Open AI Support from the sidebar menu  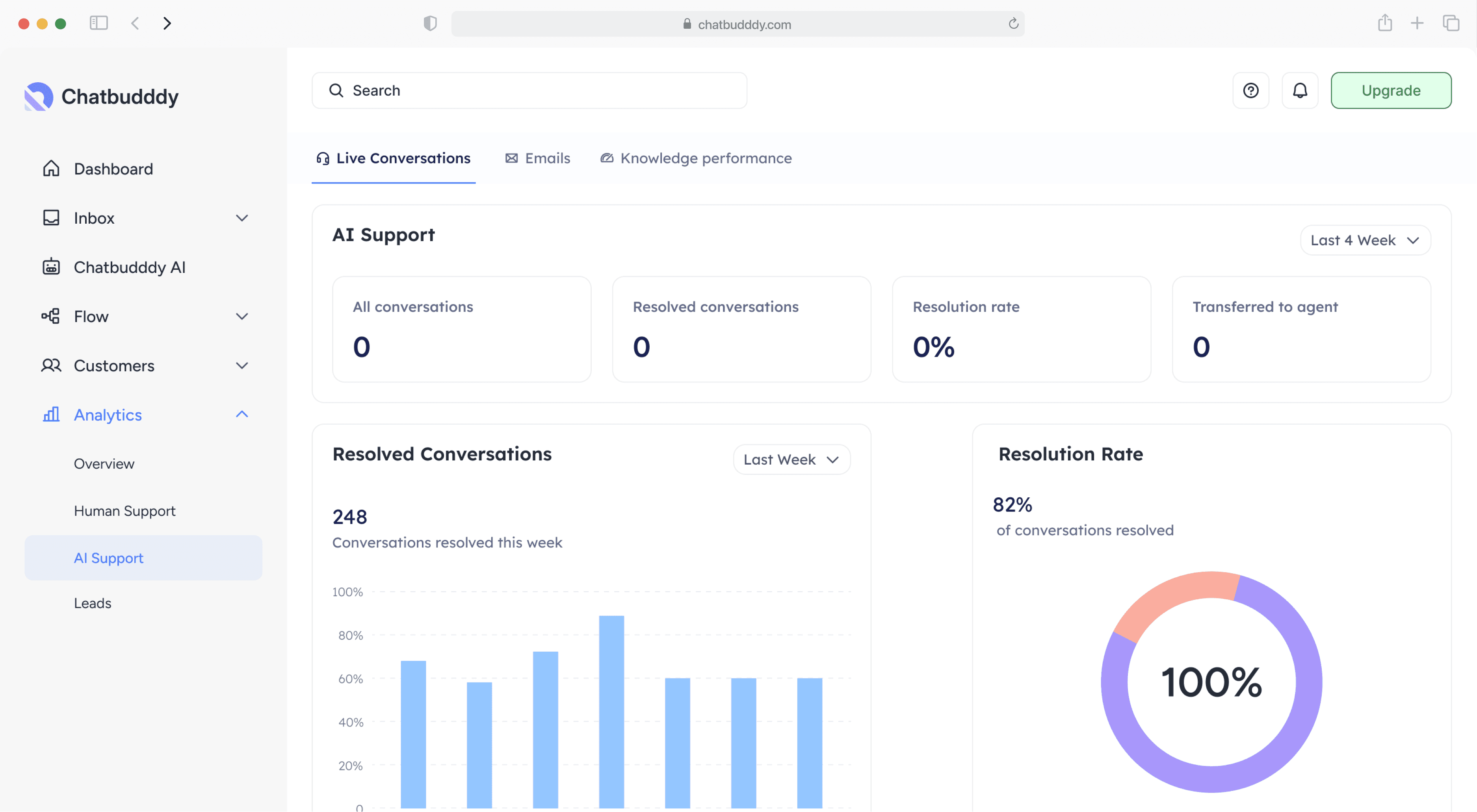point(108,558)
